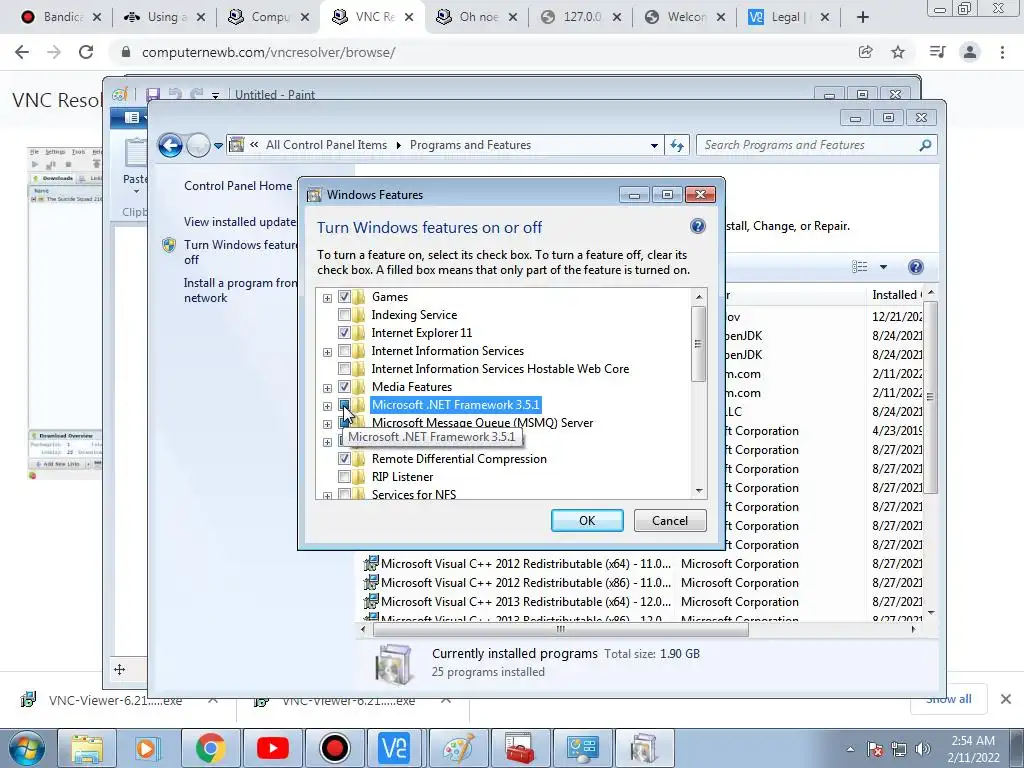
Task: Uncheck Internet Explorer 11 checkbox
Action: pyautogui.click(x=344, y=332)
